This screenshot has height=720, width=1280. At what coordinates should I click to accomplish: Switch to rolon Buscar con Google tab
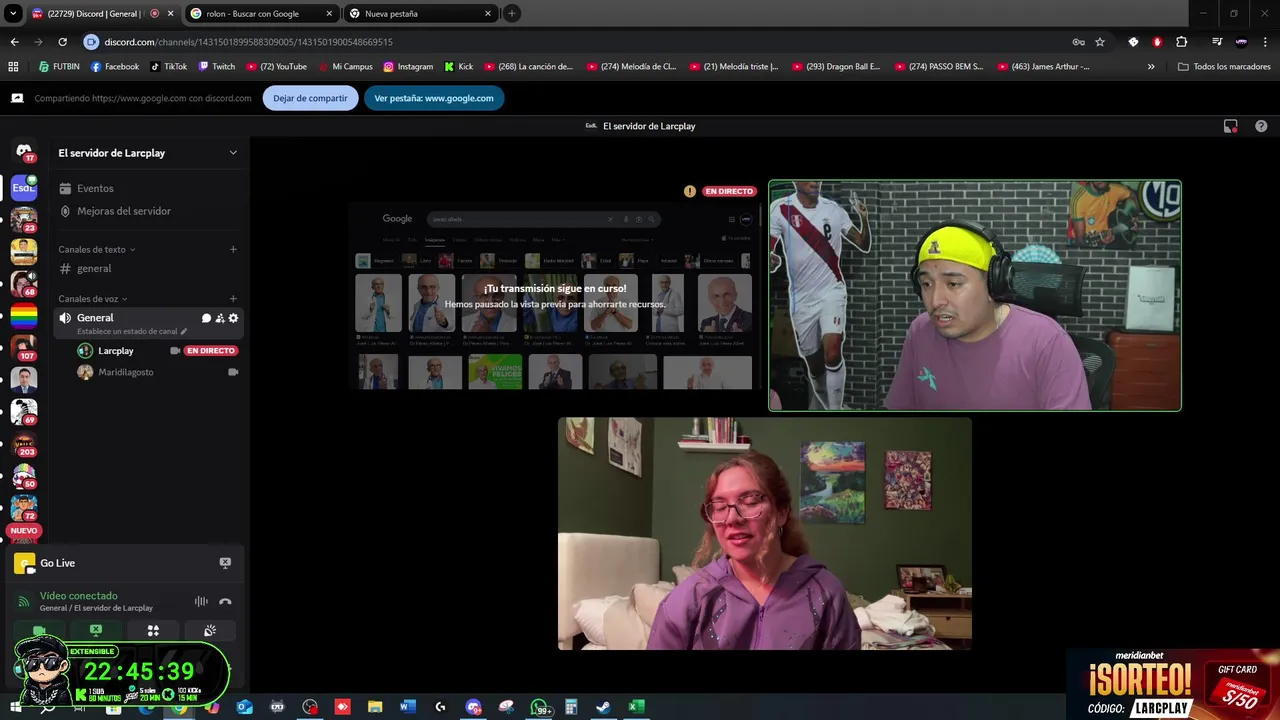262,14
